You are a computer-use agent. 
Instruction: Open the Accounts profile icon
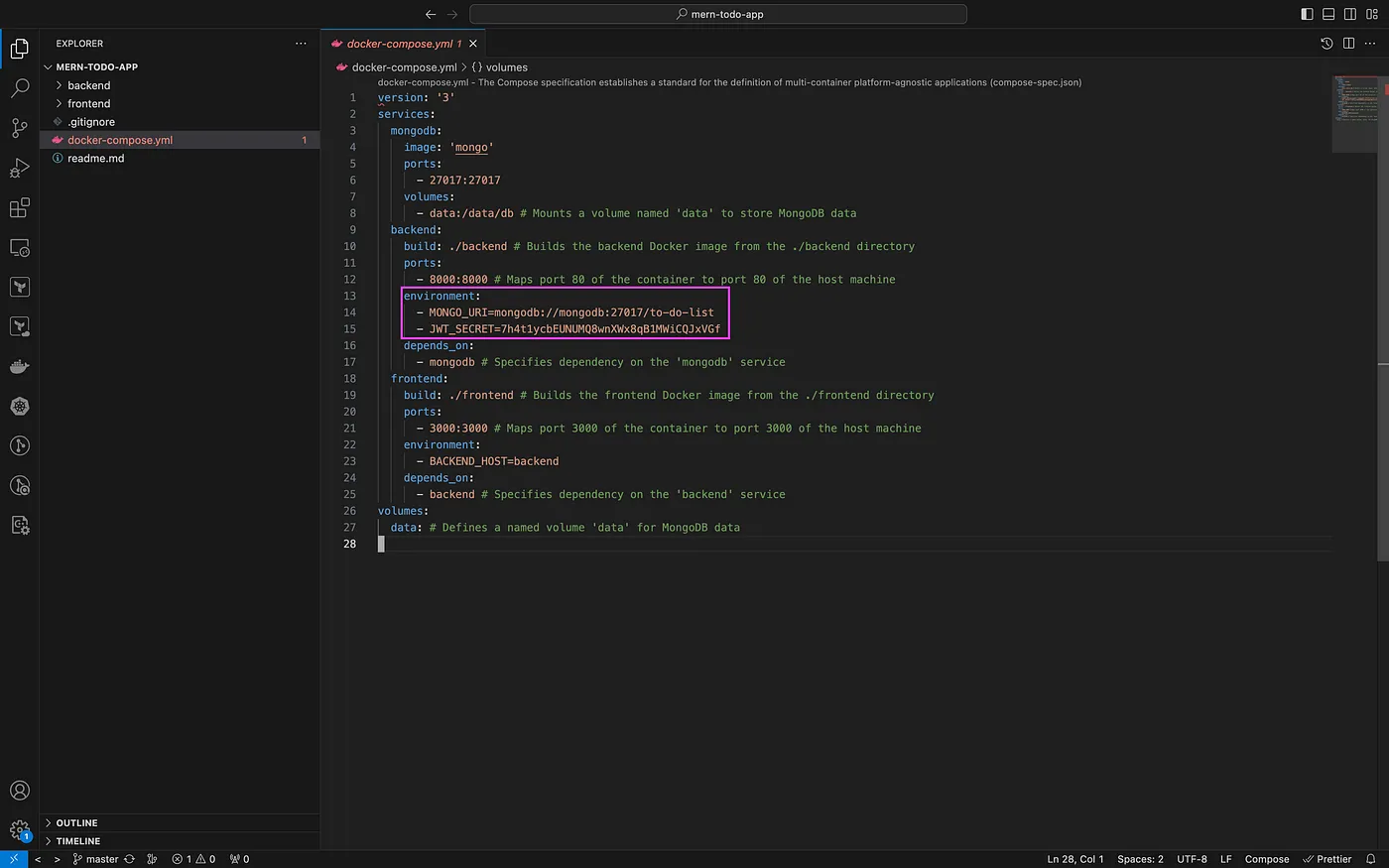click(x=19, y=791)
